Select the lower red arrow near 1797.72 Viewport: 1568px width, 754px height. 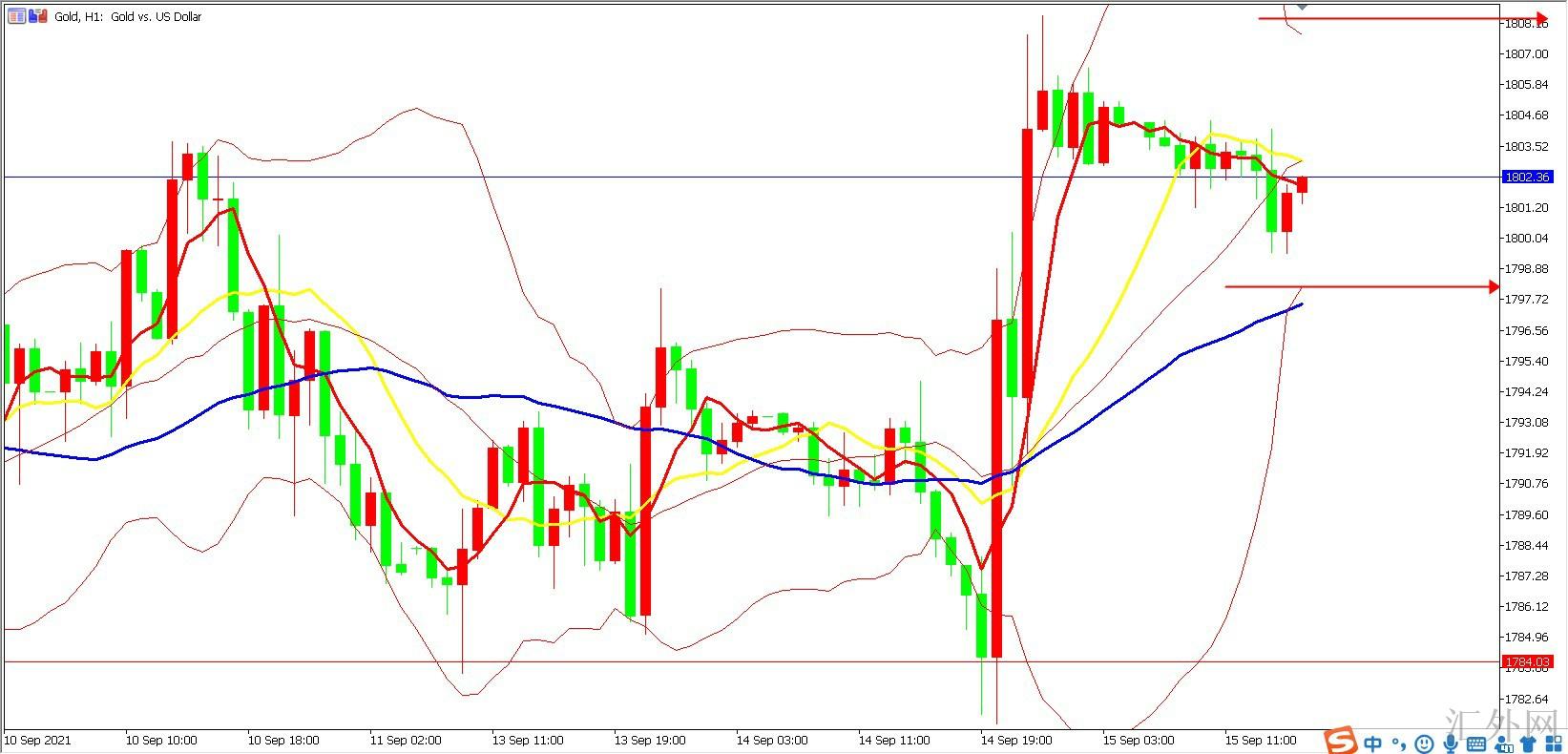point(1363,286)
